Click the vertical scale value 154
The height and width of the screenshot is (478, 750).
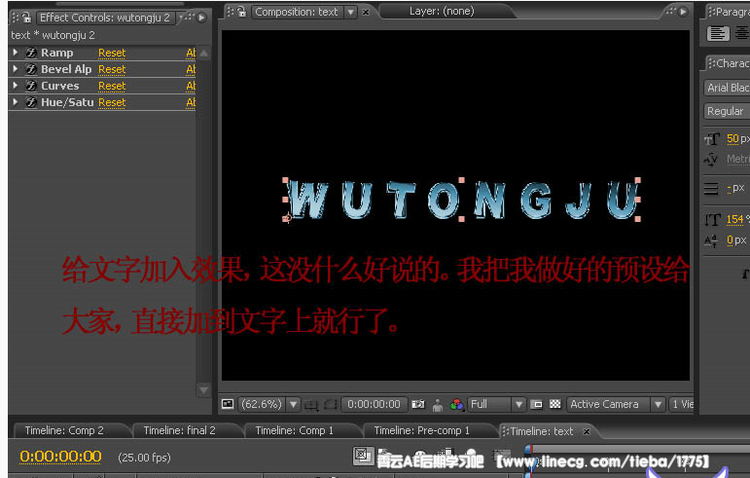click(735, 220)
